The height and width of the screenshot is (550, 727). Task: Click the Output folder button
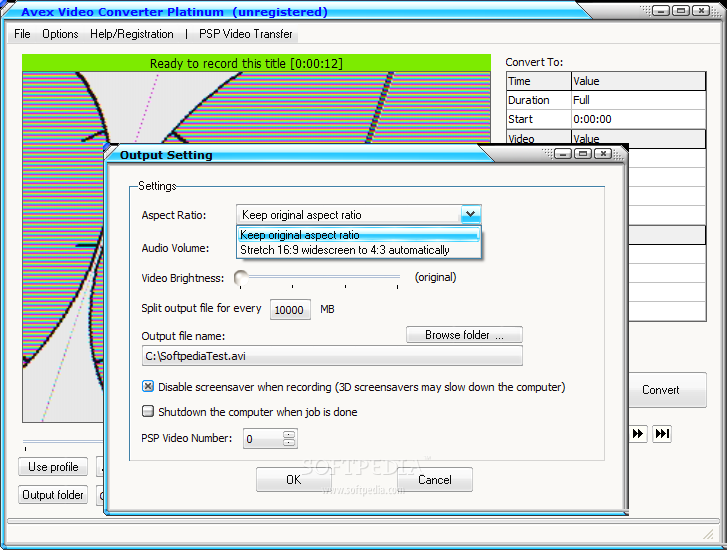coord(53,495)
